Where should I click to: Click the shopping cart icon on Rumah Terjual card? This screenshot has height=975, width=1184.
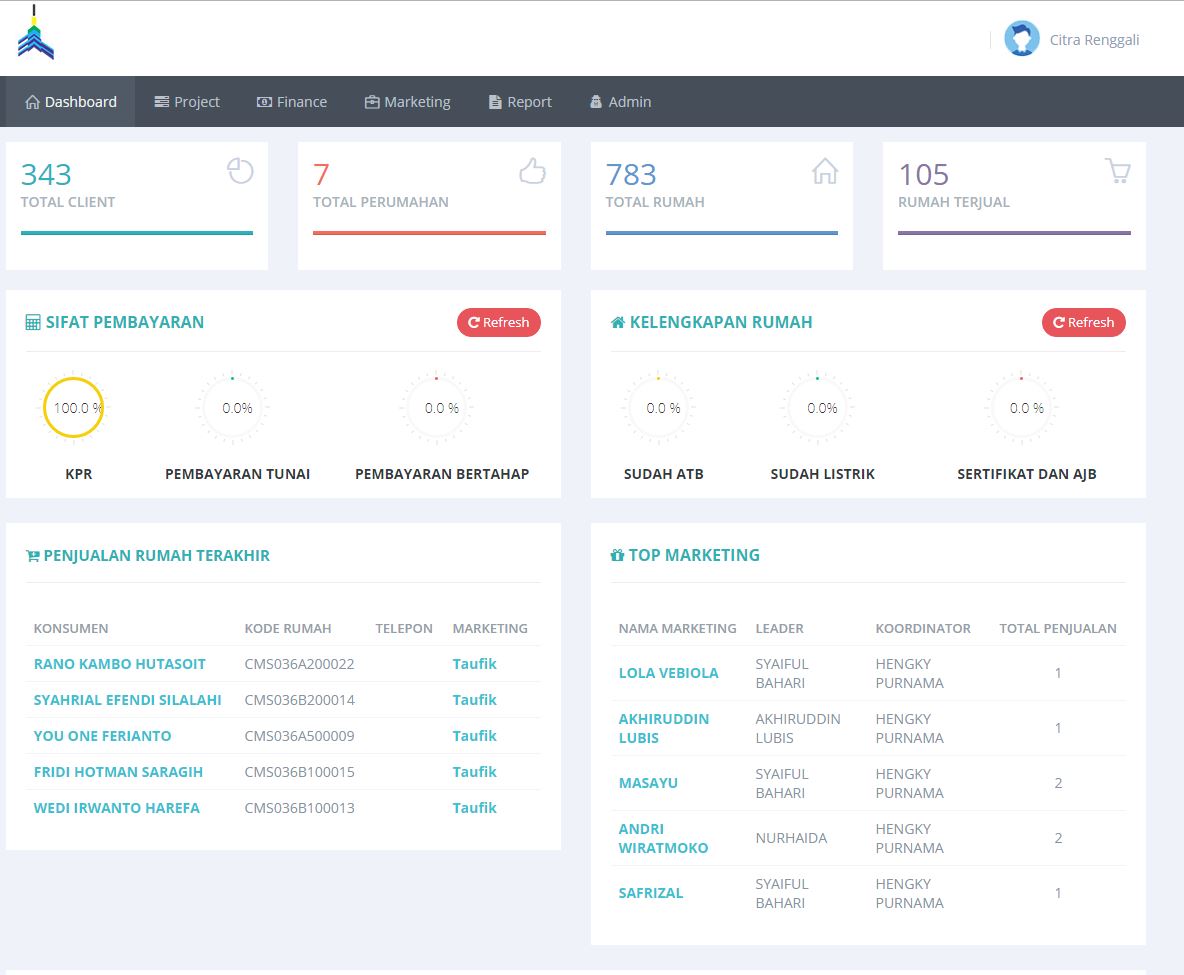1117,171
